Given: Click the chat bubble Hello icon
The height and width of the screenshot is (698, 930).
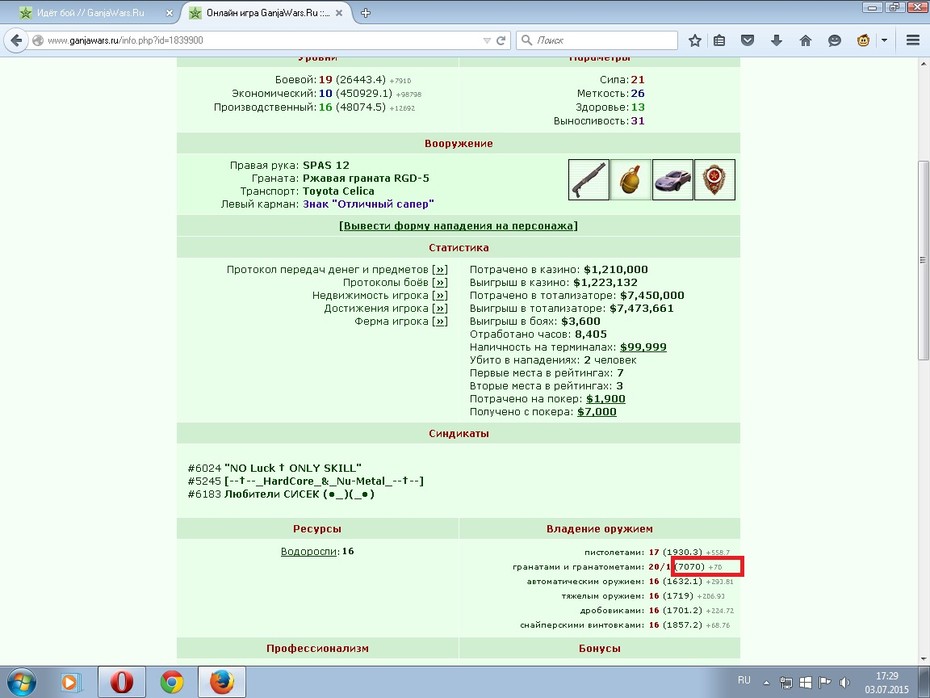Looking at the screenshot, I should pyautogui.click(x=835, y=40).
